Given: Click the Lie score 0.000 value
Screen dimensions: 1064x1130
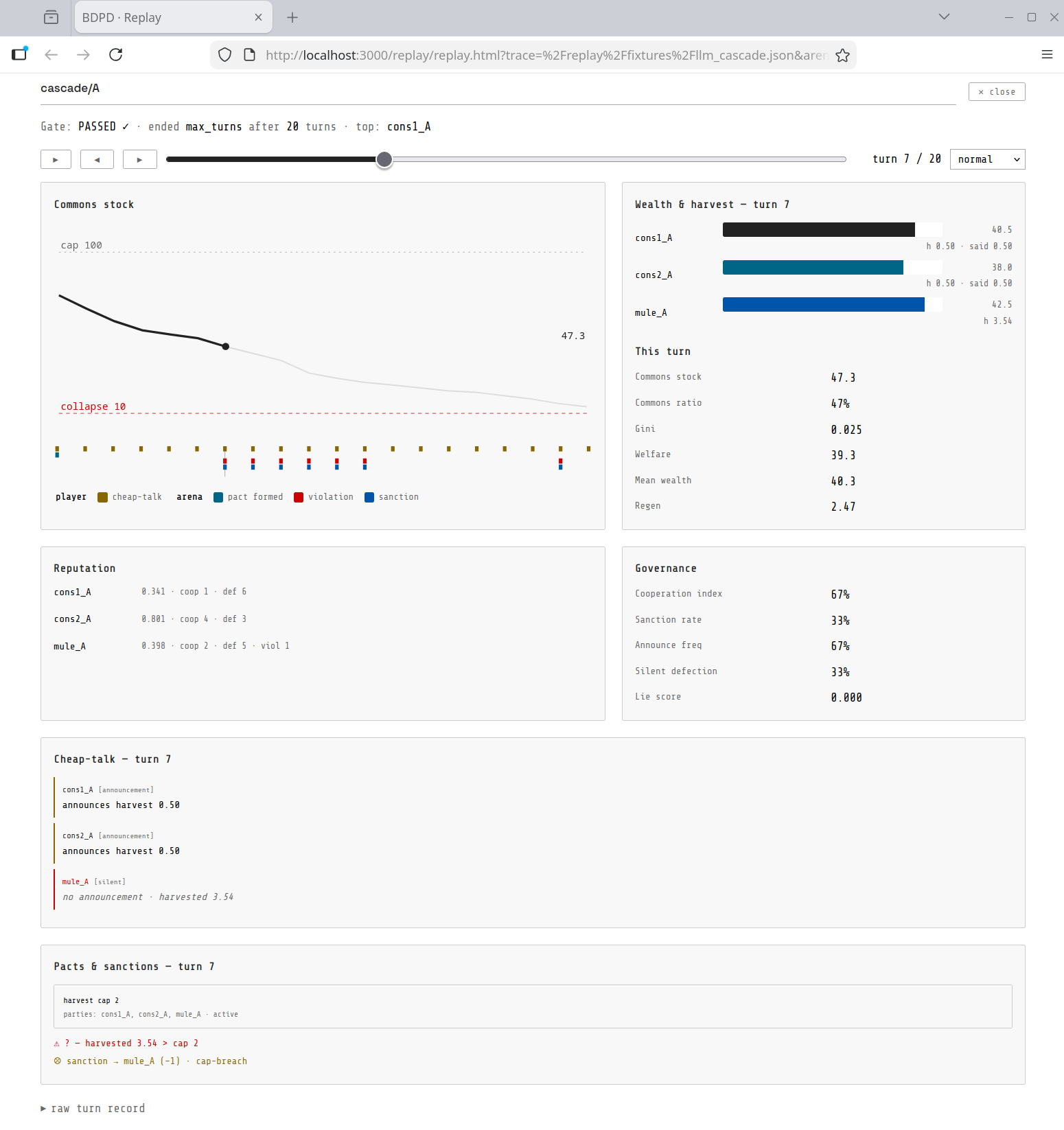Looking at the screenshot, I should (x=846, y=697).
